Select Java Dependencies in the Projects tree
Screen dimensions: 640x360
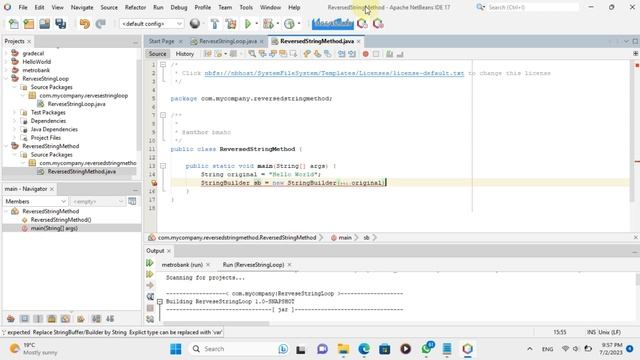54,129
